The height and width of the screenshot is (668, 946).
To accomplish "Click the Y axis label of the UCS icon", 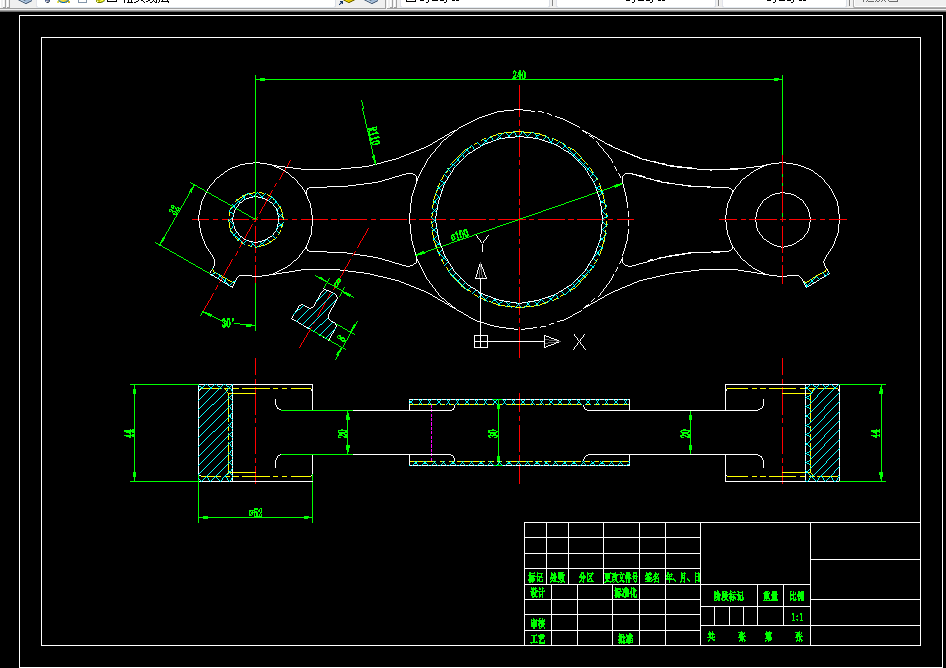I will [x=482, y=244].
